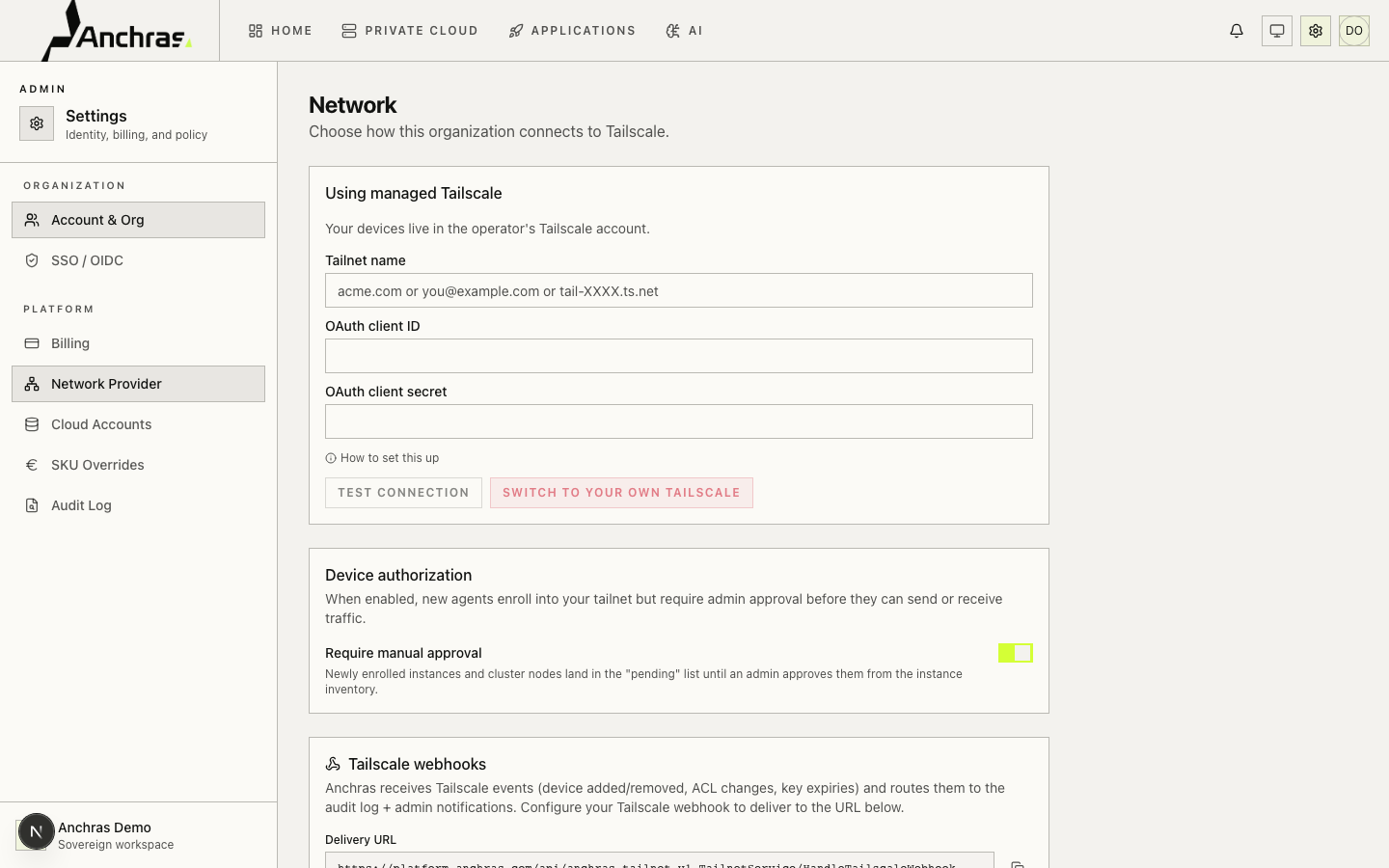The image size is (1389, 868).
Task: Click the Tailscale webhooks icon
Action: click(x=333, y=764)
